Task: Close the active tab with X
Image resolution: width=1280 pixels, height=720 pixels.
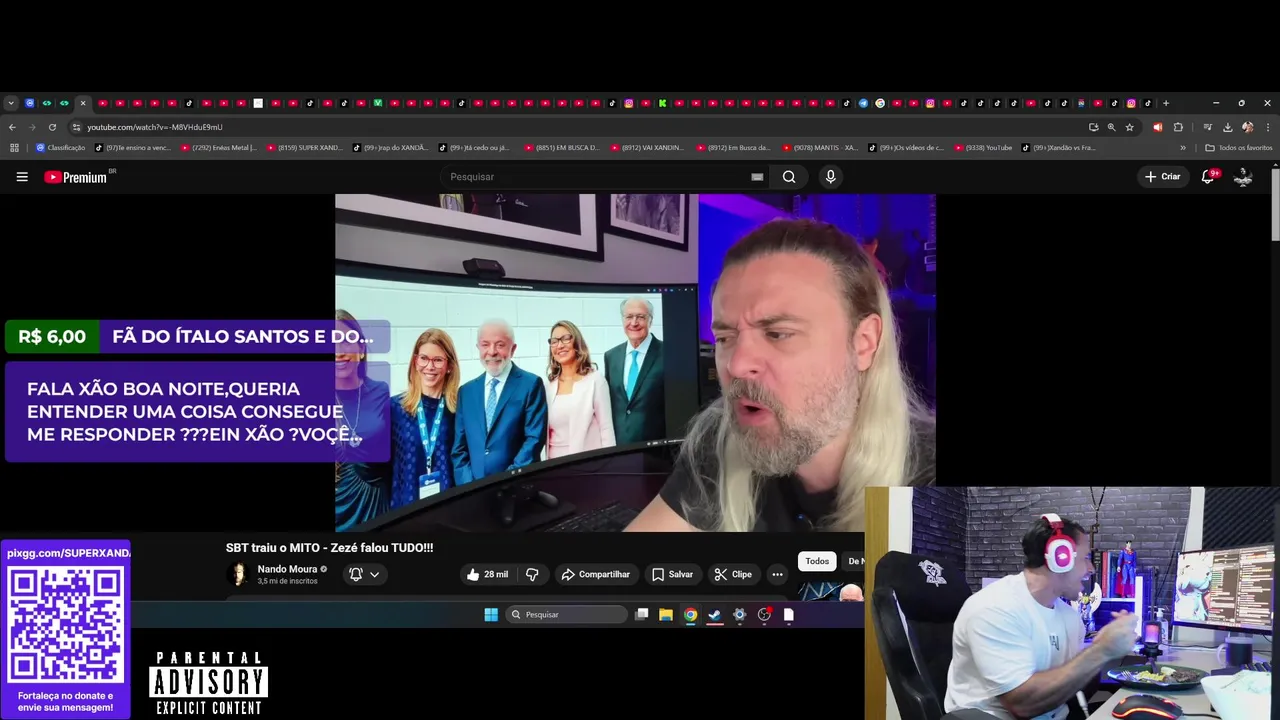Action: pyautogui.click(x=83, y=103)
